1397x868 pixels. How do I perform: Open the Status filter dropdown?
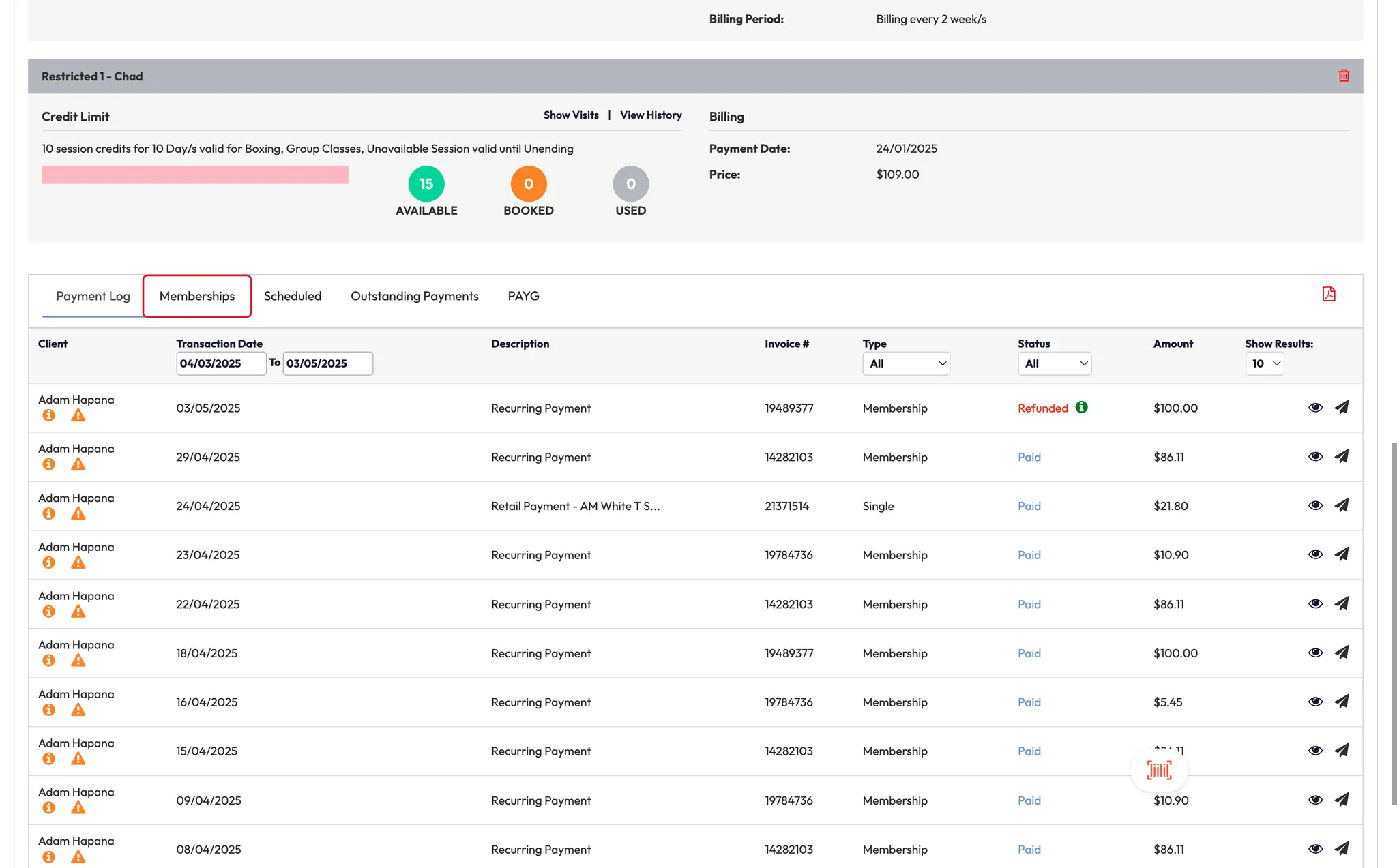[1054, 363]
